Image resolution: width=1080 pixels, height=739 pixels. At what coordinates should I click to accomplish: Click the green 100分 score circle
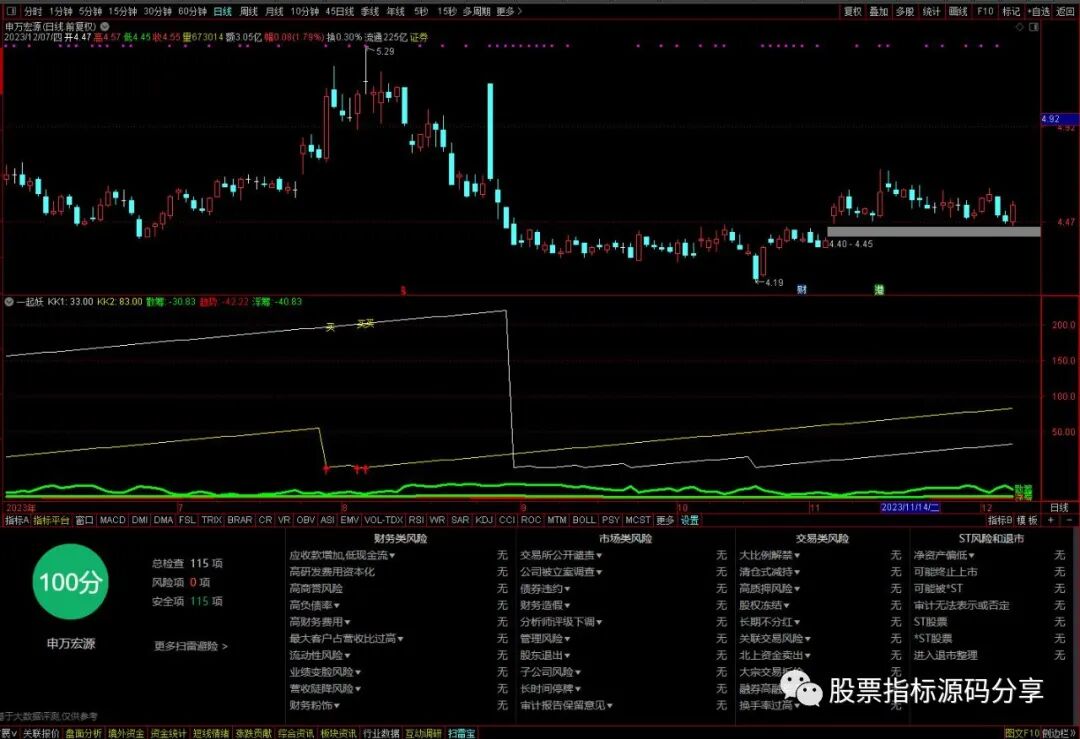click(x=70, y=582)
